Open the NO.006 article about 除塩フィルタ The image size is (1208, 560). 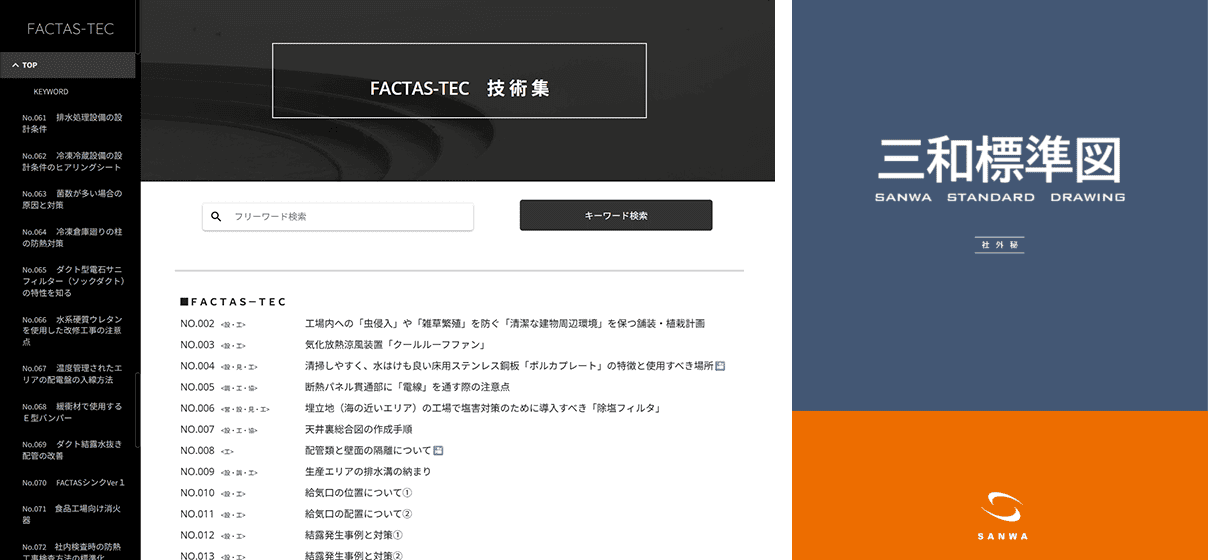click(483, 408)
